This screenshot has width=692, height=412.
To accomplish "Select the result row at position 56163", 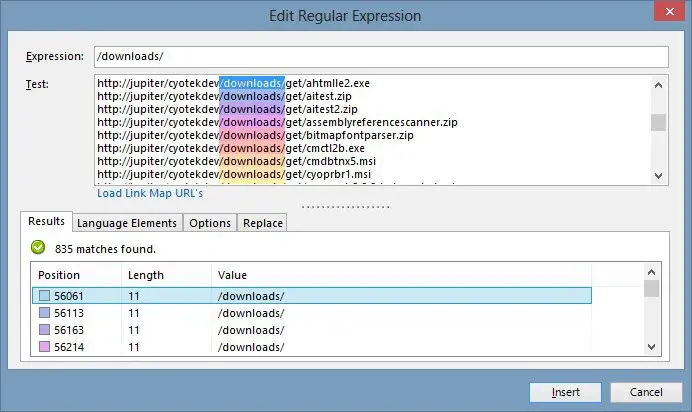I will tap(312, 330).
